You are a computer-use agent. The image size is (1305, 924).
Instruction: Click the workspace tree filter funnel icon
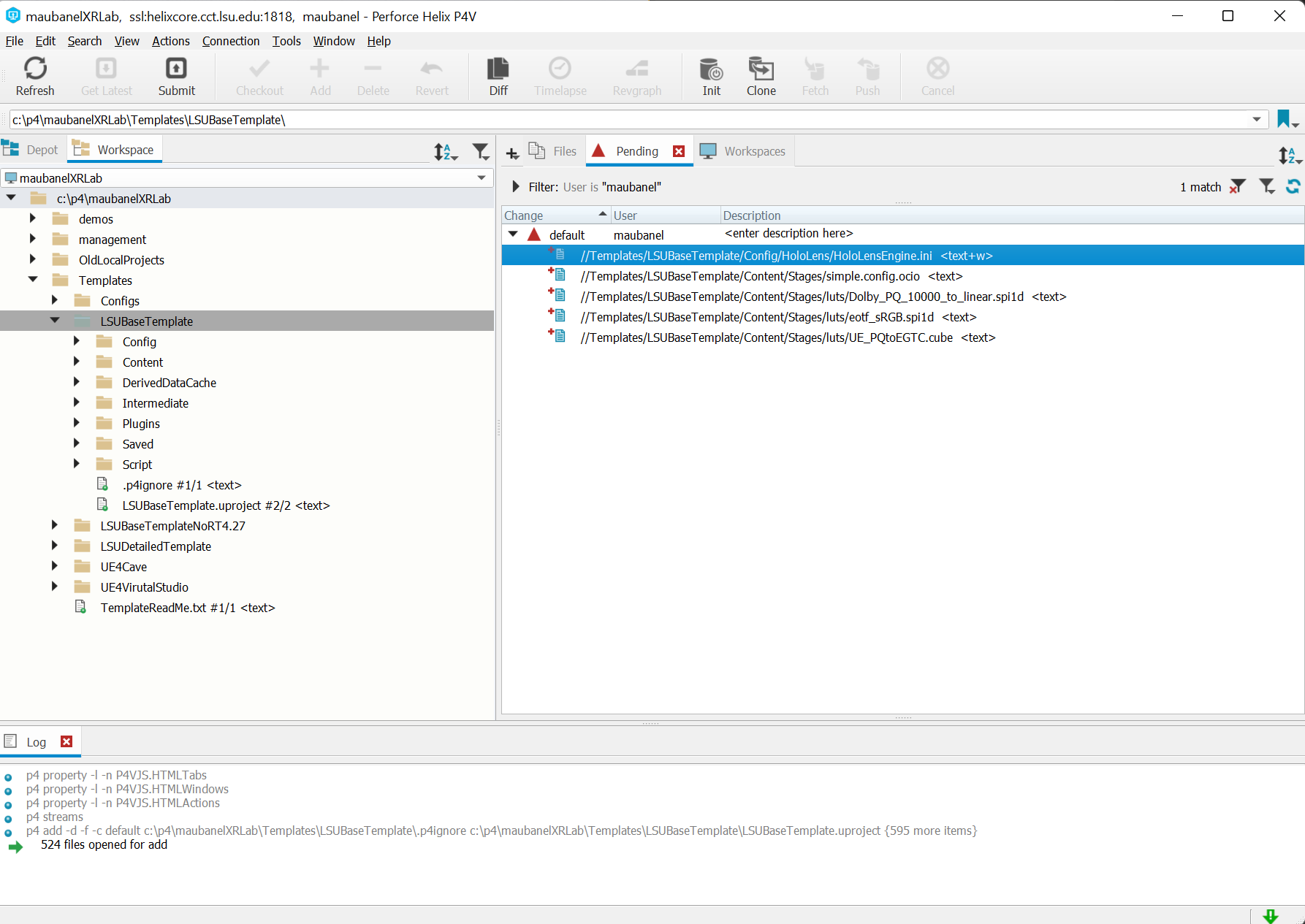[481, 151]
